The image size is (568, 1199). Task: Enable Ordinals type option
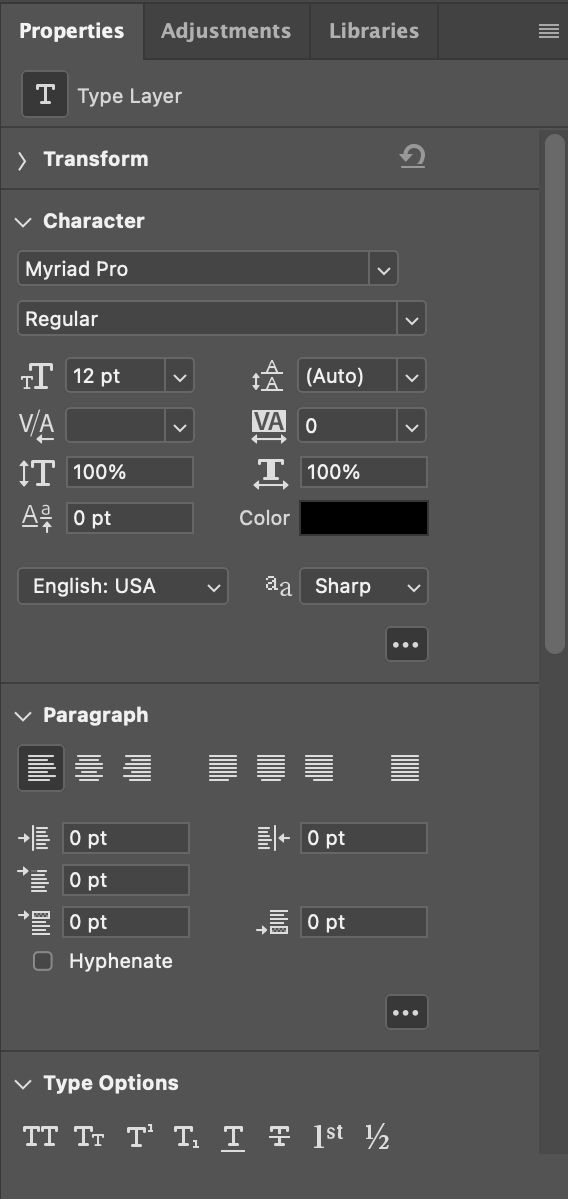(x=328, y=1136)
